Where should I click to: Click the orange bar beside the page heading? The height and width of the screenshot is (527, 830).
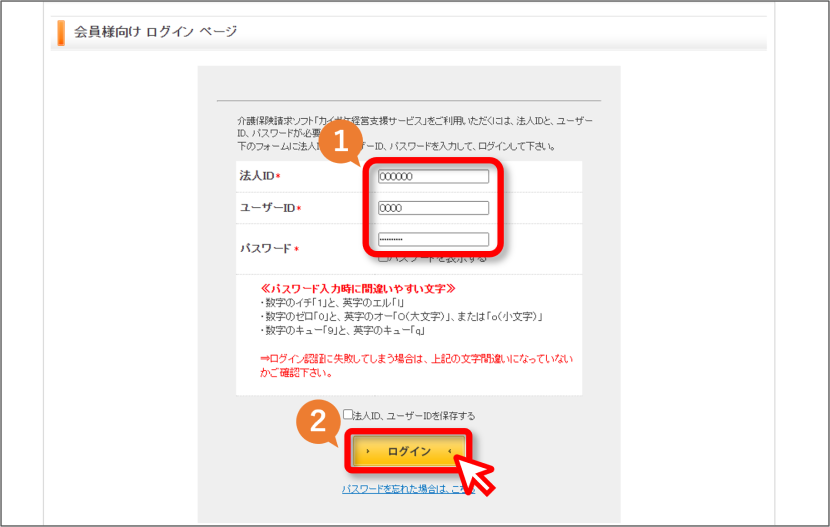pos(61,33)
